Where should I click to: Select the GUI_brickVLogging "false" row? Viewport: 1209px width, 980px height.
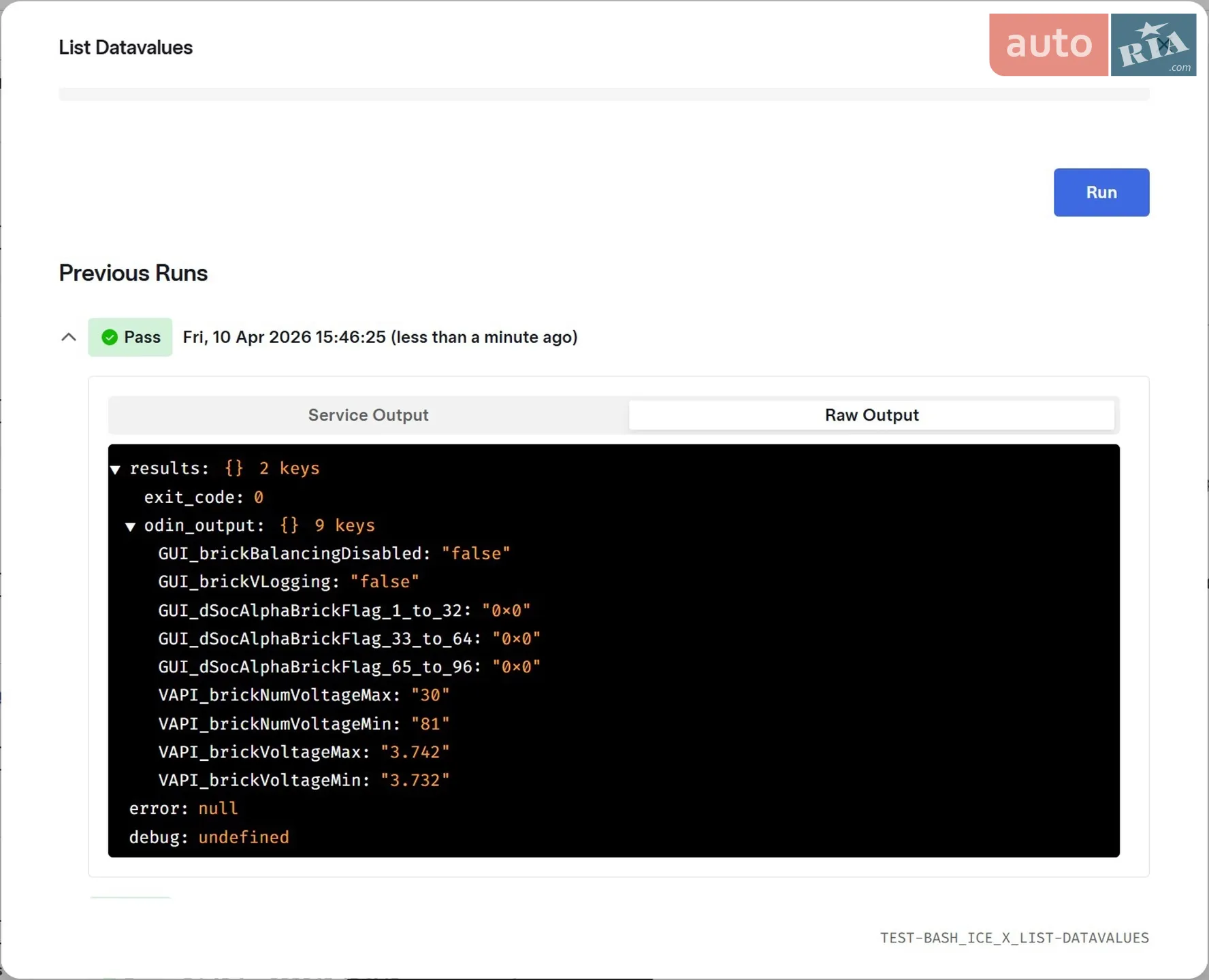[x=289, y=582]
